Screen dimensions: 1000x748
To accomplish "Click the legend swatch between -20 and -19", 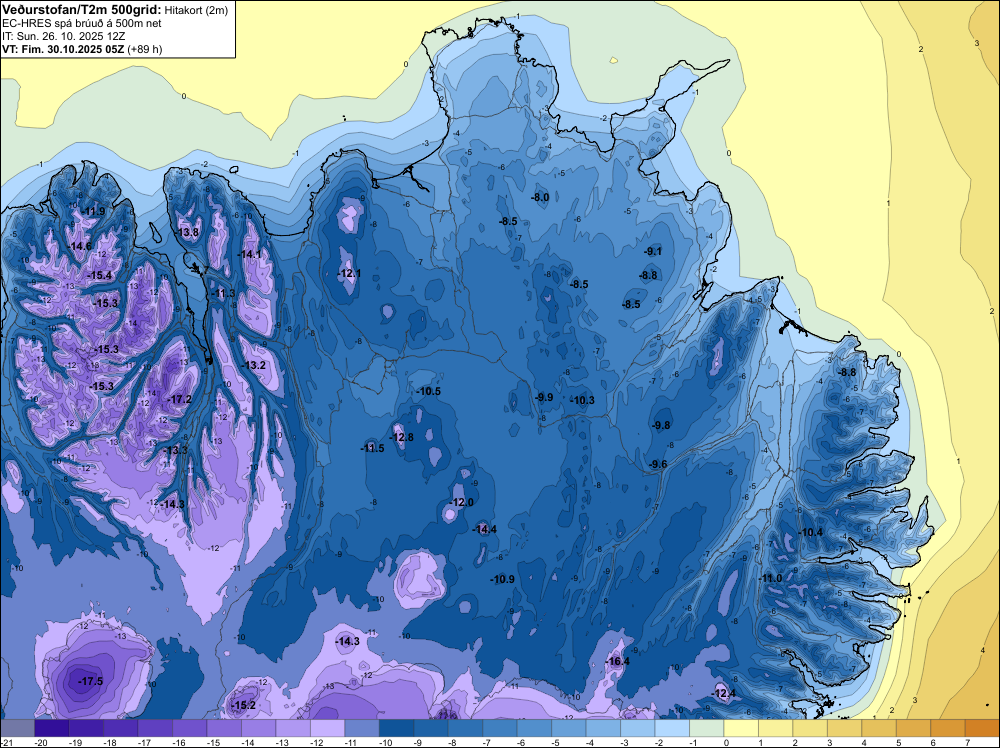I will click(x=52, y=728).
